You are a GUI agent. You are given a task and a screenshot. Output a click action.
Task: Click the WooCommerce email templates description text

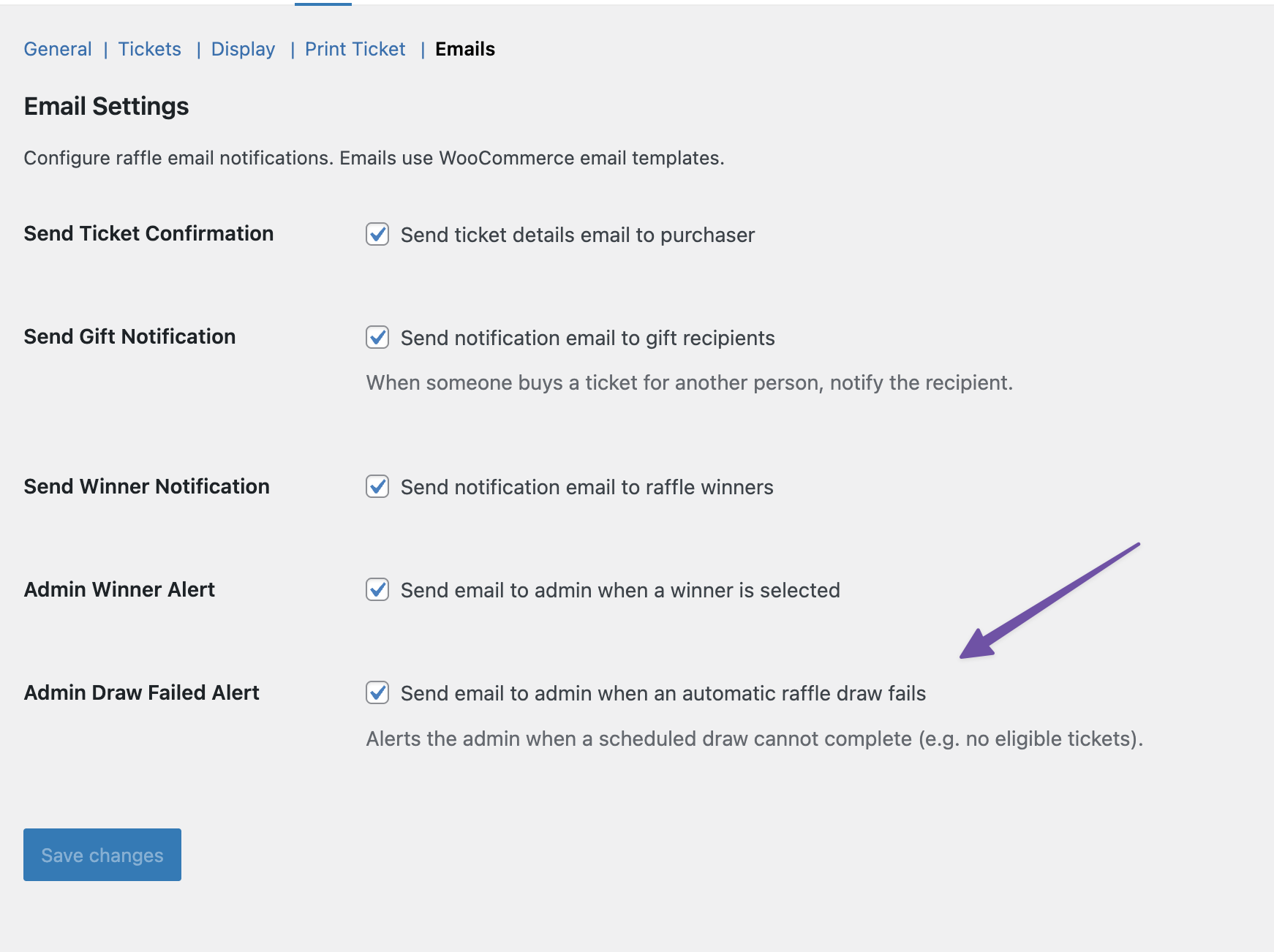tap(374, 157)
